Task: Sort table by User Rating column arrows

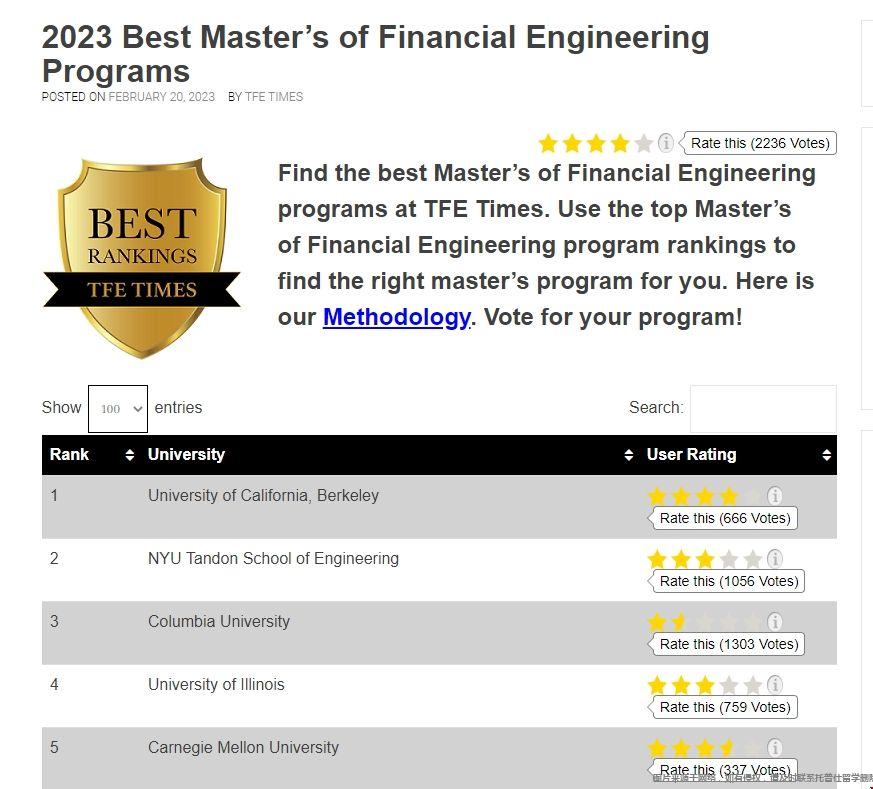Action: click(826, 455)
